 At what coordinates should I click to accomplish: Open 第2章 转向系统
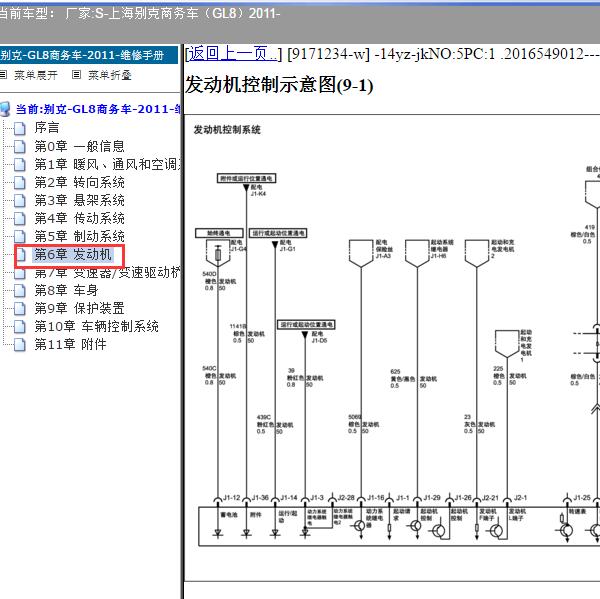click(x=79, y=182)
